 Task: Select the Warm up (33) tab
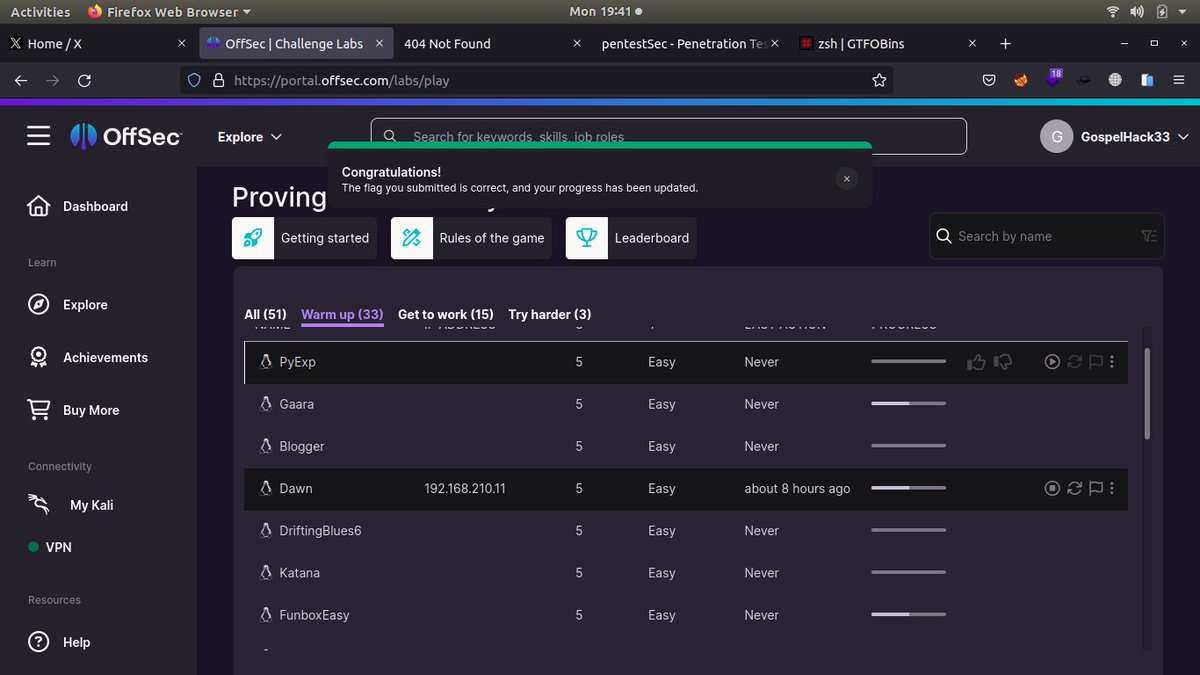pyautogui.click(x=342, y=315)
